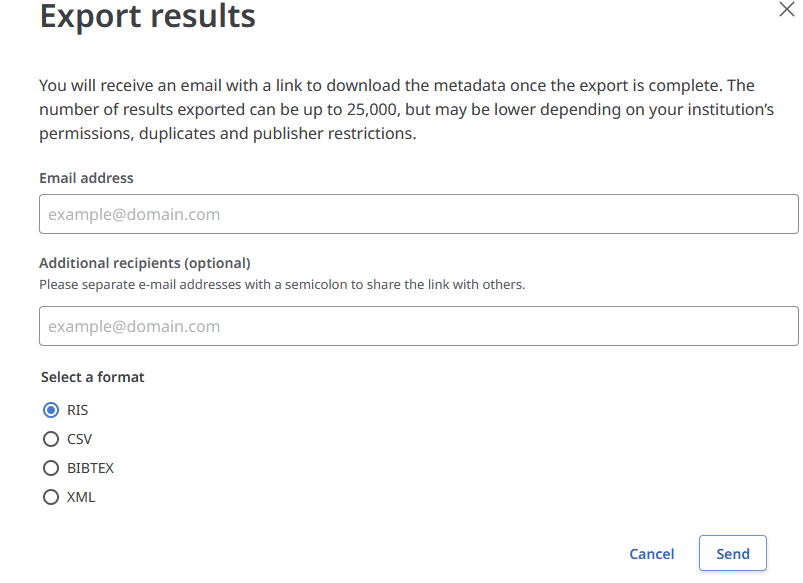Viewport: 803px width, 583px height.
Task: Click the semicolon separator hint text
Action: (282, 284)
